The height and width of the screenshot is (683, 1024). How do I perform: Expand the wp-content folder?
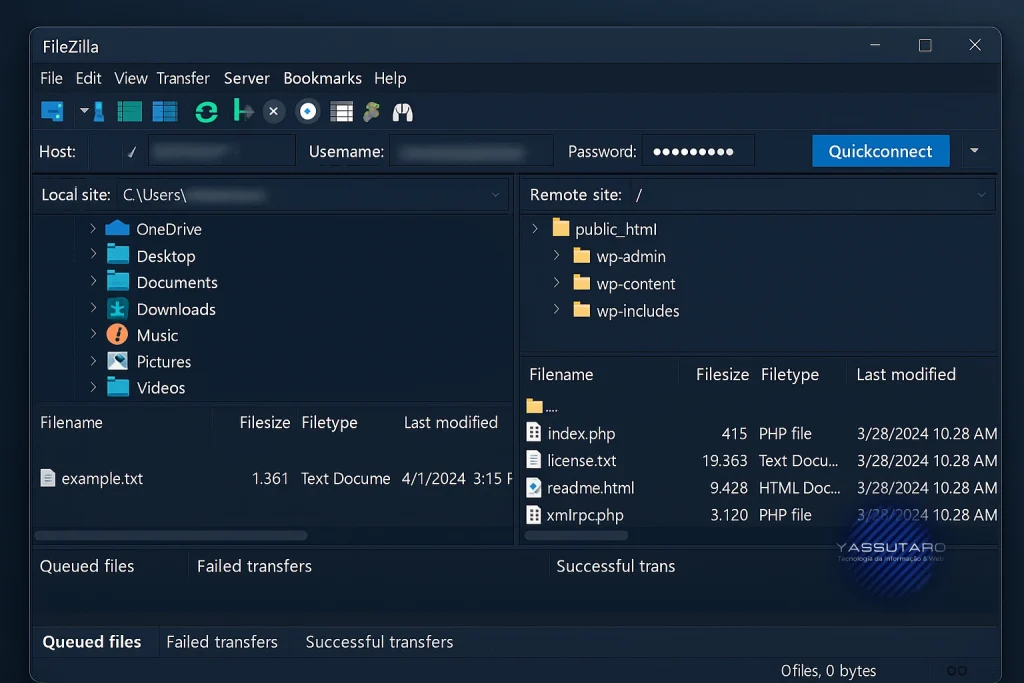[x=557, y=283]
